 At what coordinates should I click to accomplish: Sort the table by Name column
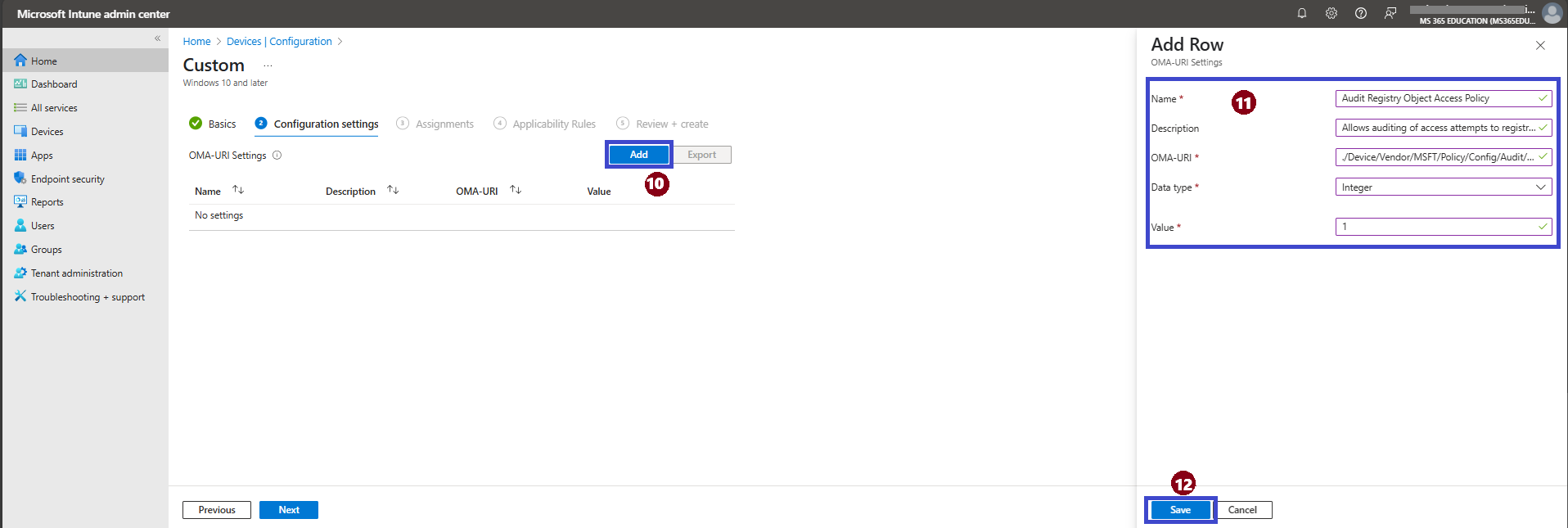[238, 190]
